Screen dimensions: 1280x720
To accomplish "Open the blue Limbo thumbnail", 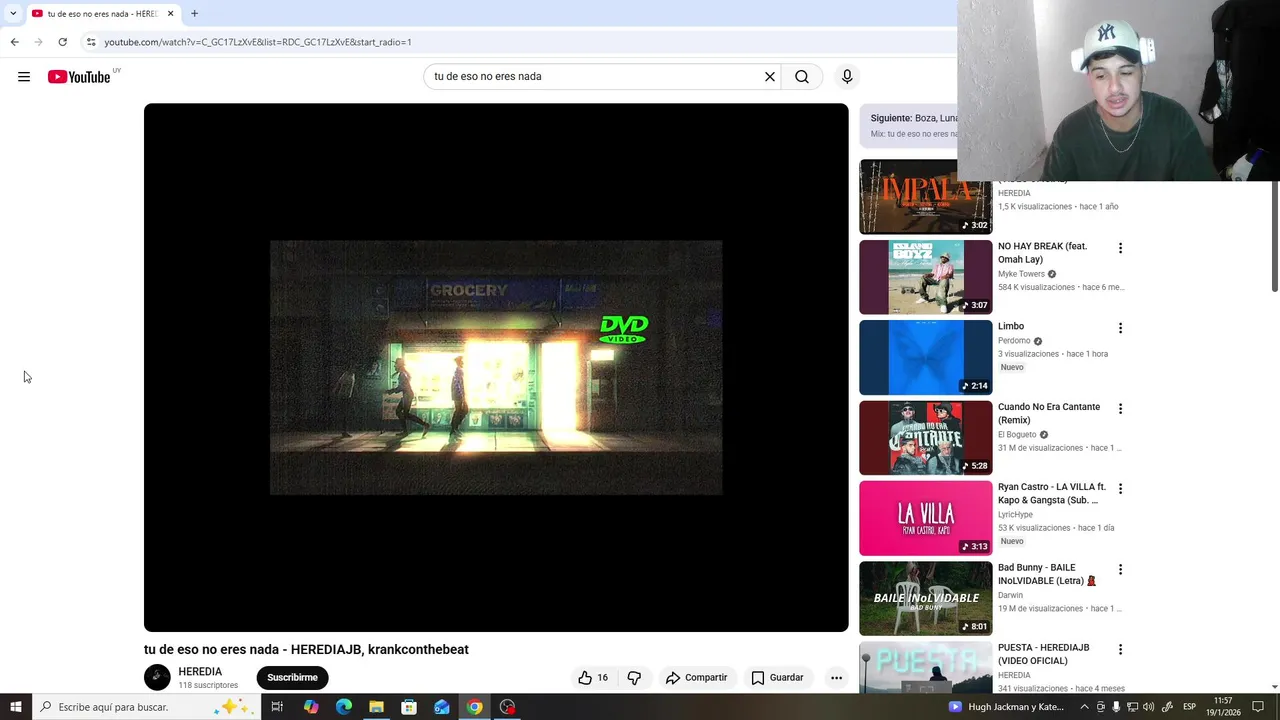I will pos(926,357).
